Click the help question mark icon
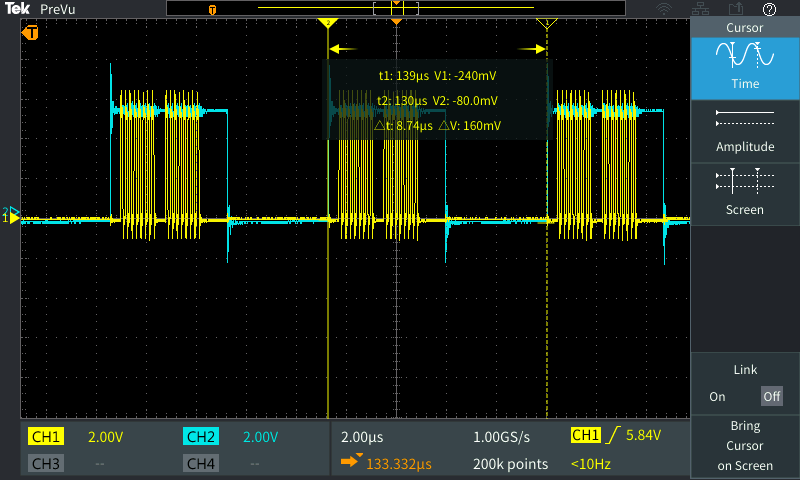Image resolution: width=800 pixels, height=480 pixels. (769, 9)
